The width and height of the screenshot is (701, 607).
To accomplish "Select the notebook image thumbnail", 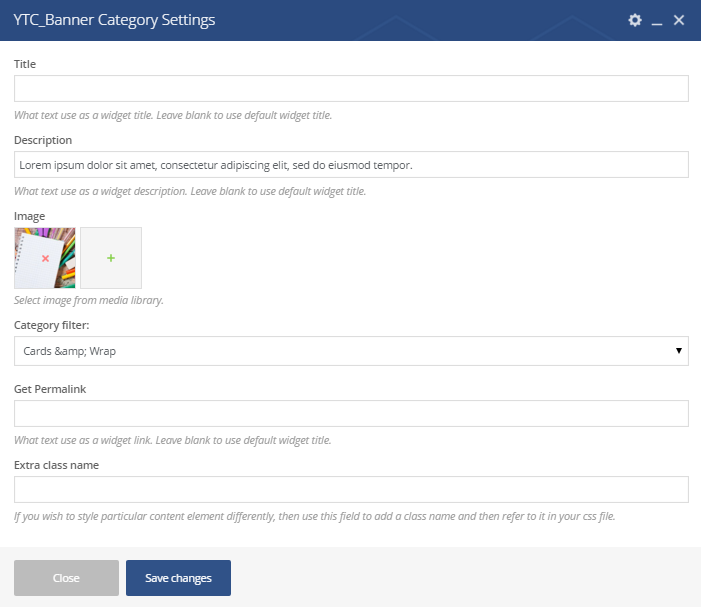I will pos(45,258).
